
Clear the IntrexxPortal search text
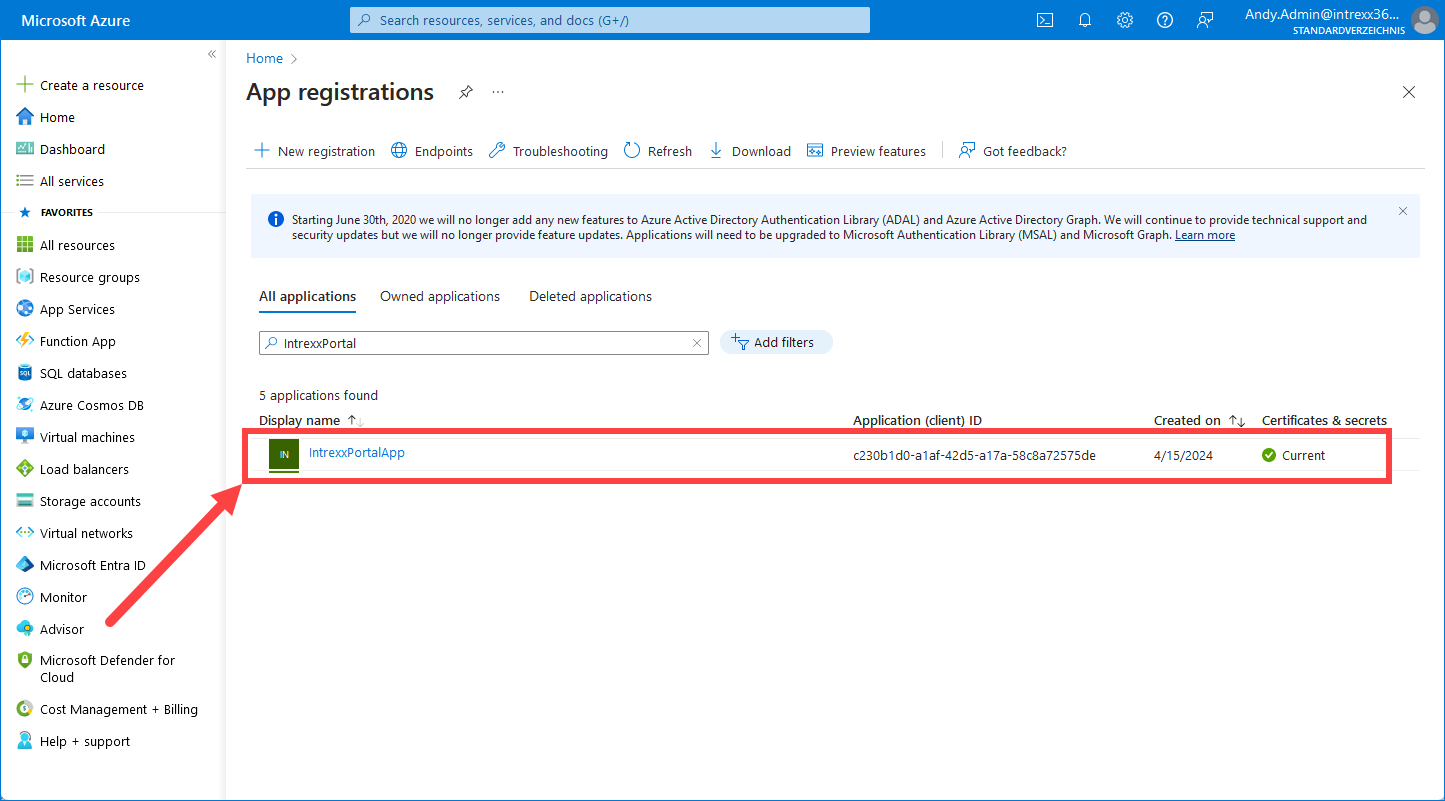(697, 343)
